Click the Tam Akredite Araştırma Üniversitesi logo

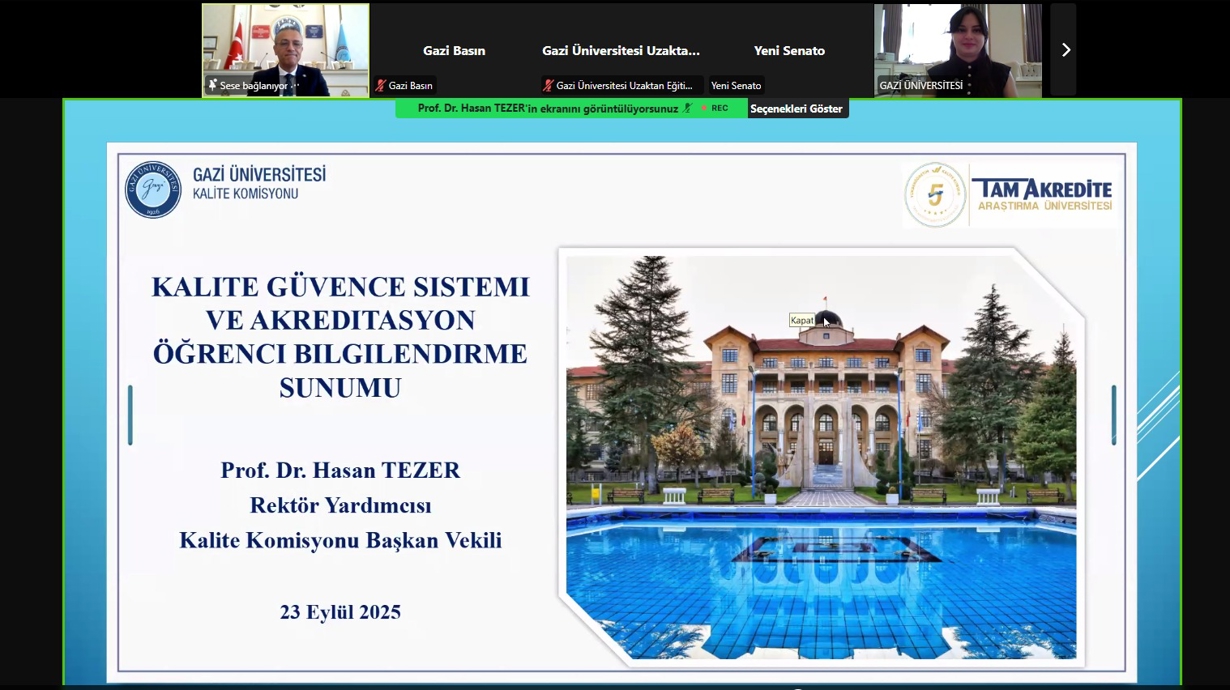[1009, 195]
